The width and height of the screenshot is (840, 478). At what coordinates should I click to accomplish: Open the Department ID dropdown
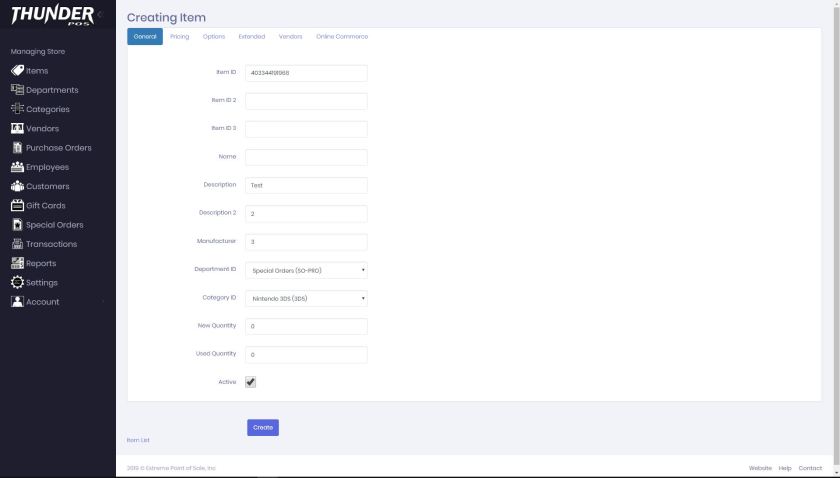pyautogui.click(x=306, y=271)
